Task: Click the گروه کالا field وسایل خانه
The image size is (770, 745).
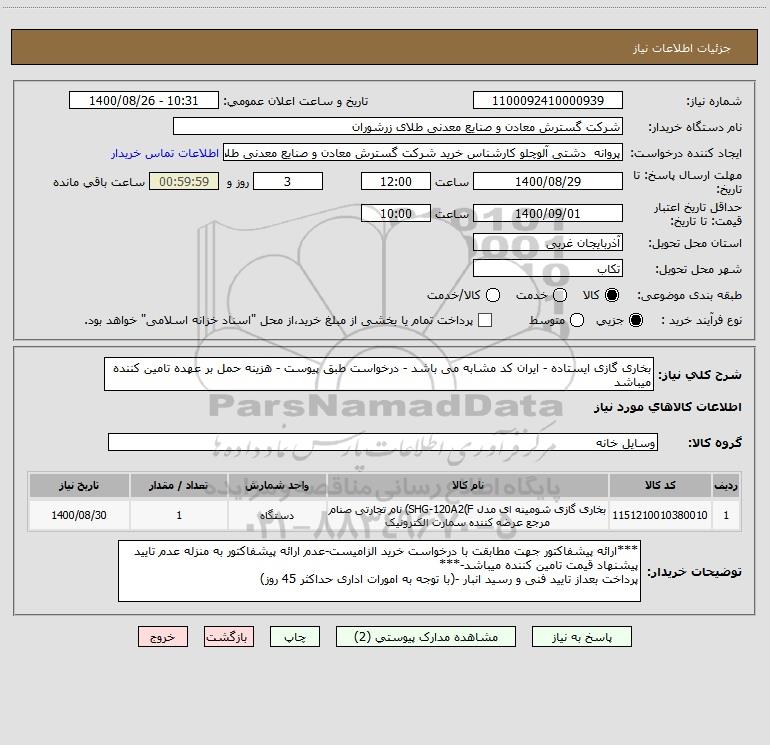Action: point(383,442)
